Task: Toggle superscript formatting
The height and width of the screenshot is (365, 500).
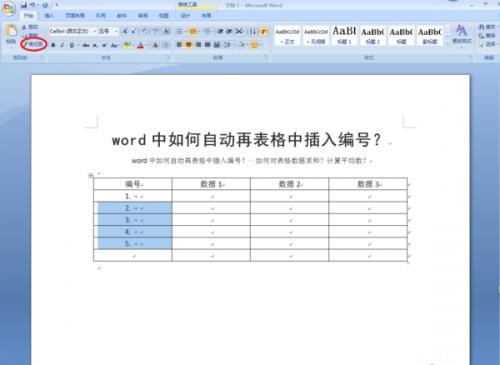Action: (x=105, y=45)
